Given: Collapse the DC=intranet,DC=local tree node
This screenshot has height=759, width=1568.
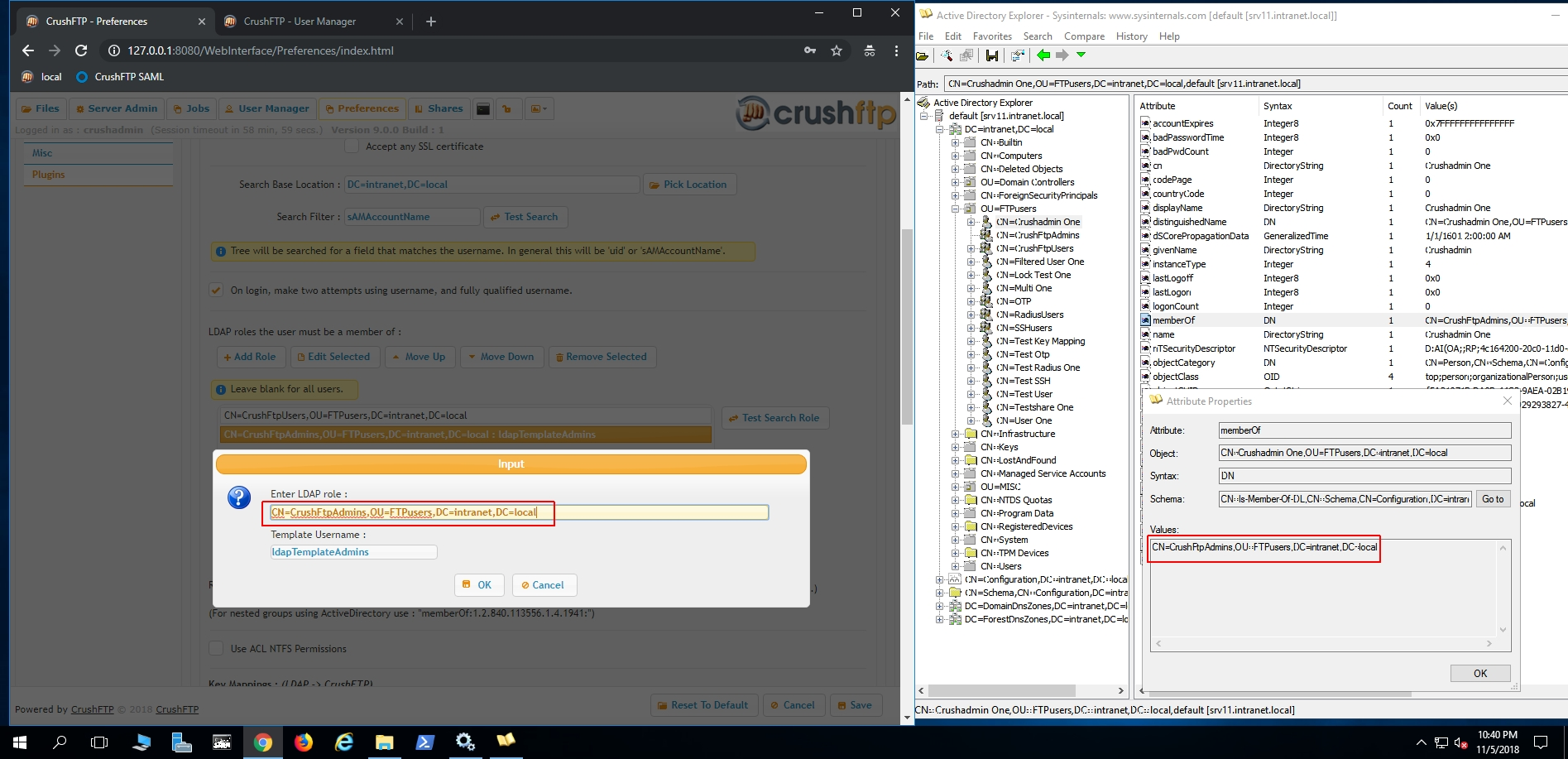Looking at the screenshot, I should (x=939, y=129).
